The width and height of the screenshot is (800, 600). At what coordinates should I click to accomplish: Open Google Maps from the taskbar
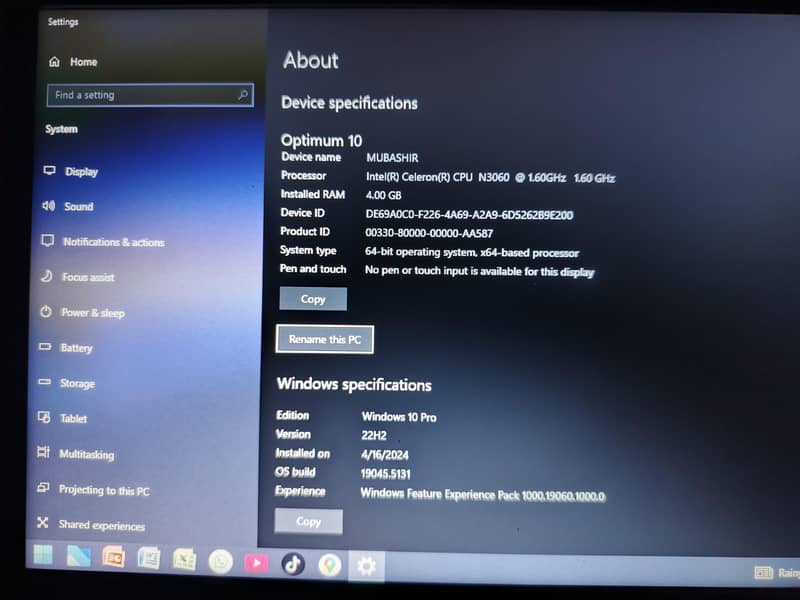330,565
